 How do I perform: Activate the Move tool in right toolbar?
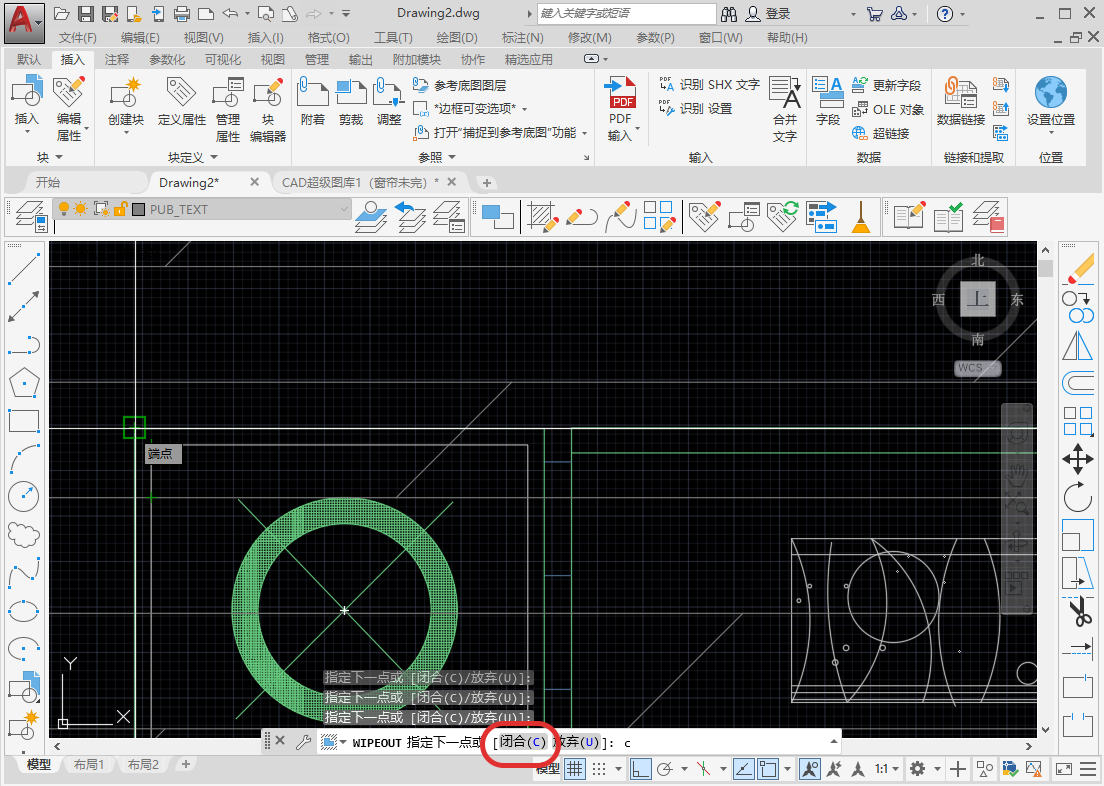[1078, 459]
